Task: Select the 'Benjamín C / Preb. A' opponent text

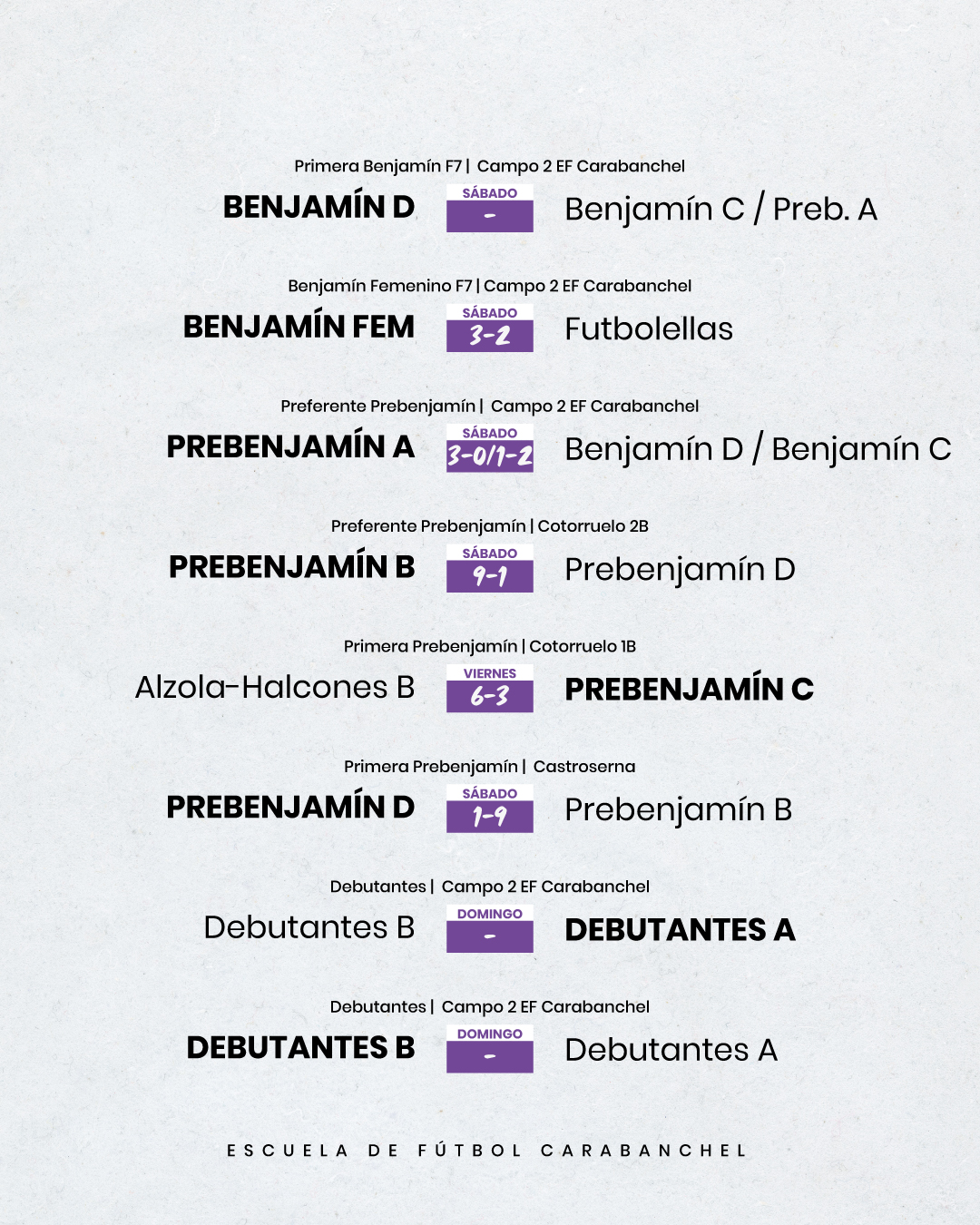Action: click(x=720, y=210)
